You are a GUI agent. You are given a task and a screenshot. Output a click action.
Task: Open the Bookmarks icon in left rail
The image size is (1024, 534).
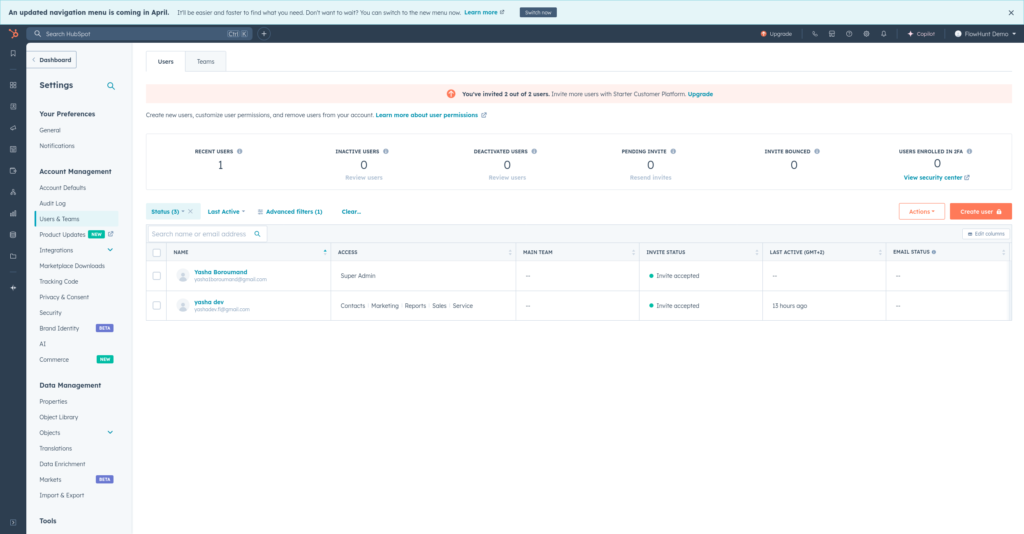tap(13, 54)
